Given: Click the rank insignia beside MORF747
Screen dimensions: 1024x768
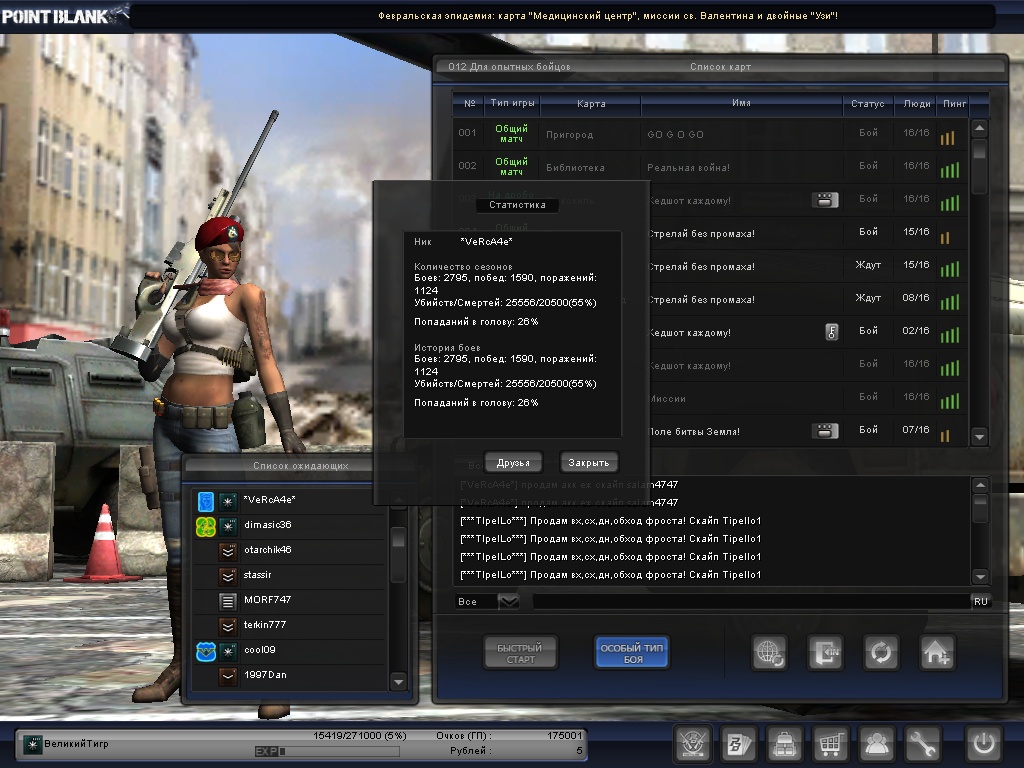Looking at the screenshot, I should (227, 601).
